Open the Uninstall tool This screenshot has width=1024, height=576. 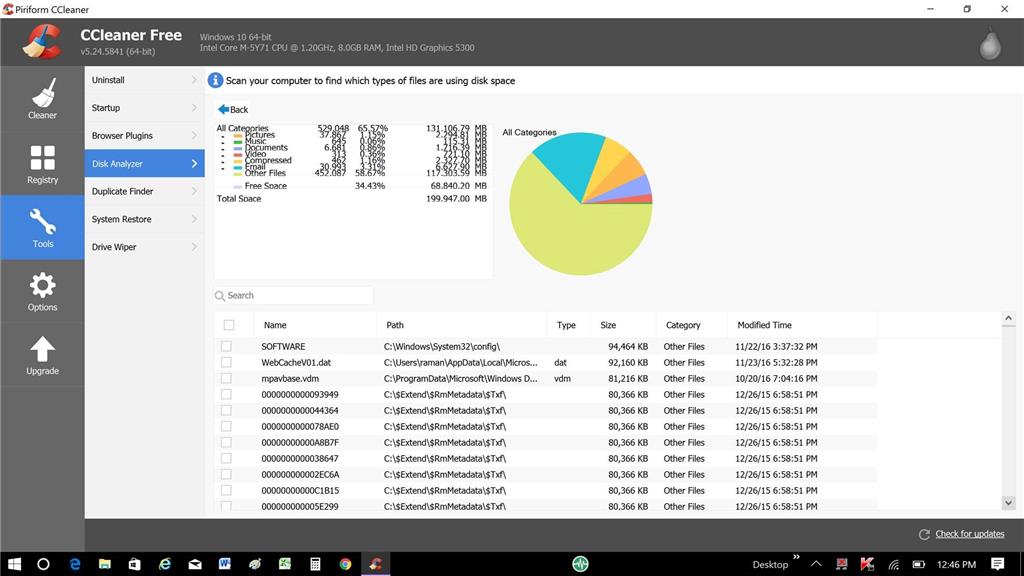coord(144,80)
